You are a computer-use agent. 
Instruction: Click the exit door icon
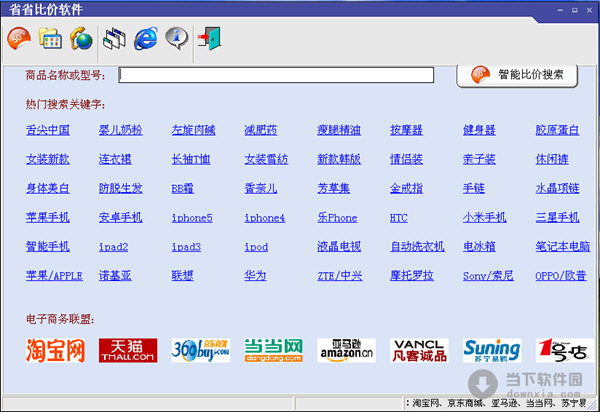(210, 39)
